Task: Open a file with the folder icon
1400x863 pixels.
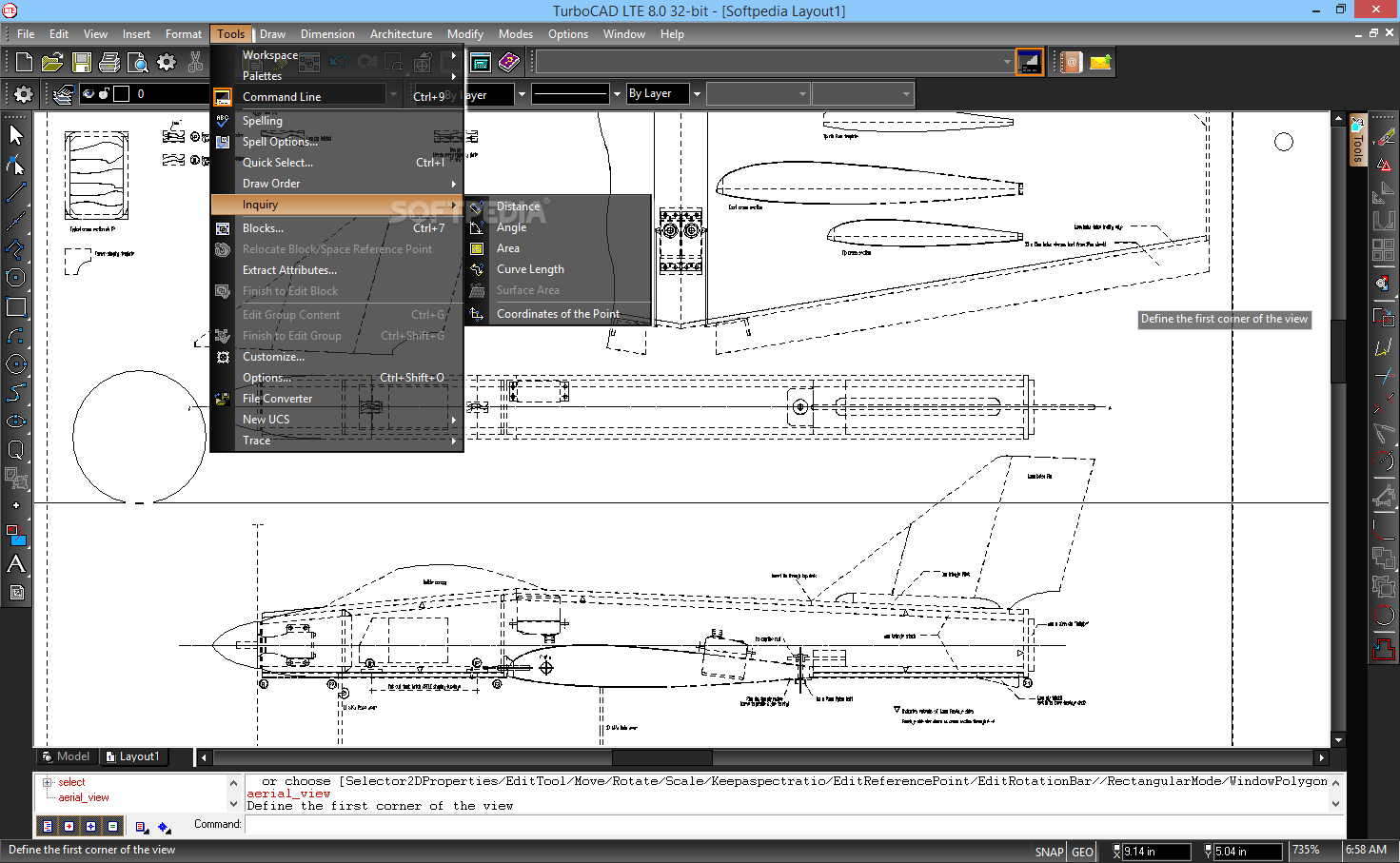Action: [52, 63]
